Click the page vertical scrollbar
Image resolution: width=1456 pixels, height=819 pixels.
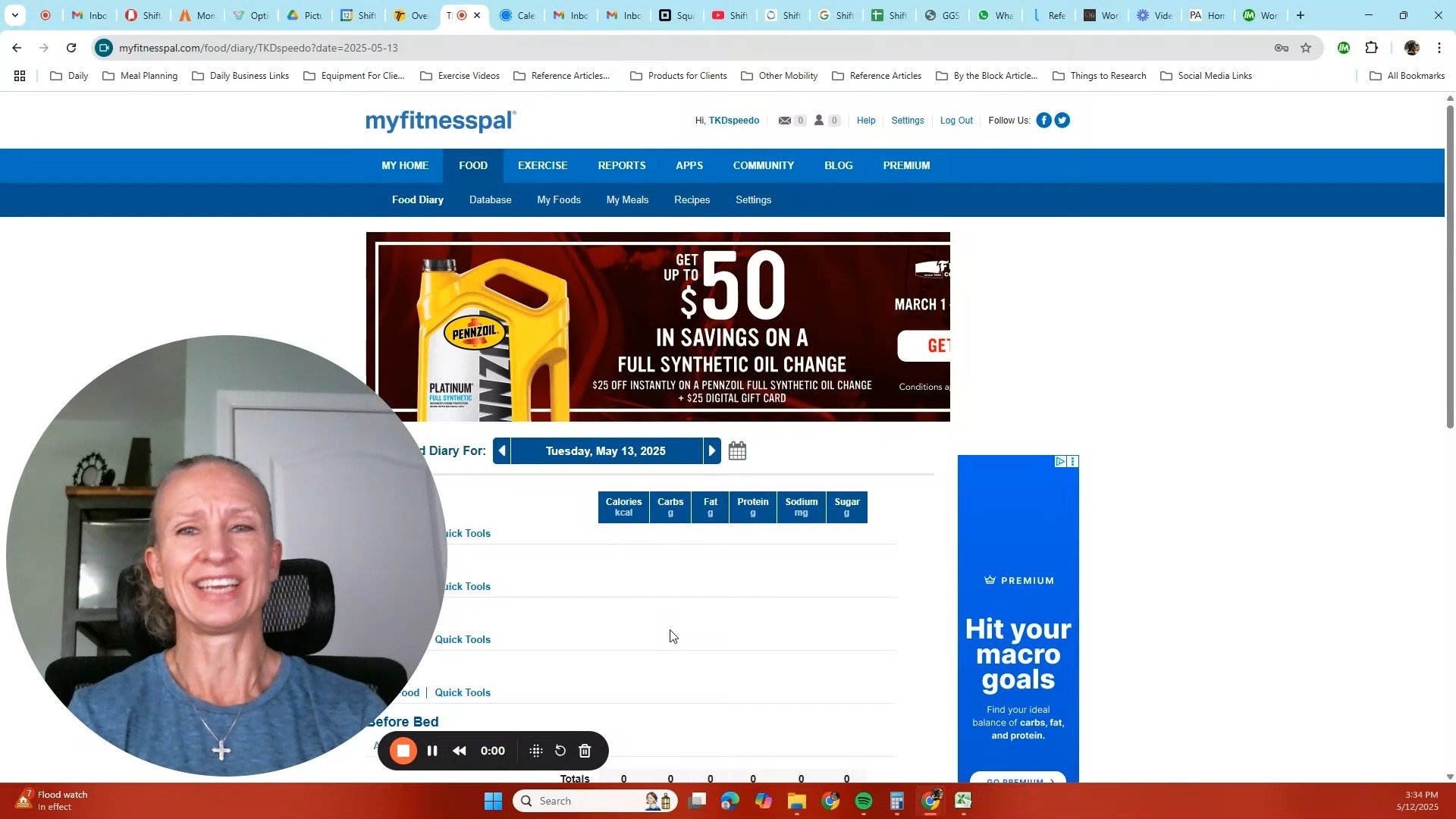coord(1450,265)
